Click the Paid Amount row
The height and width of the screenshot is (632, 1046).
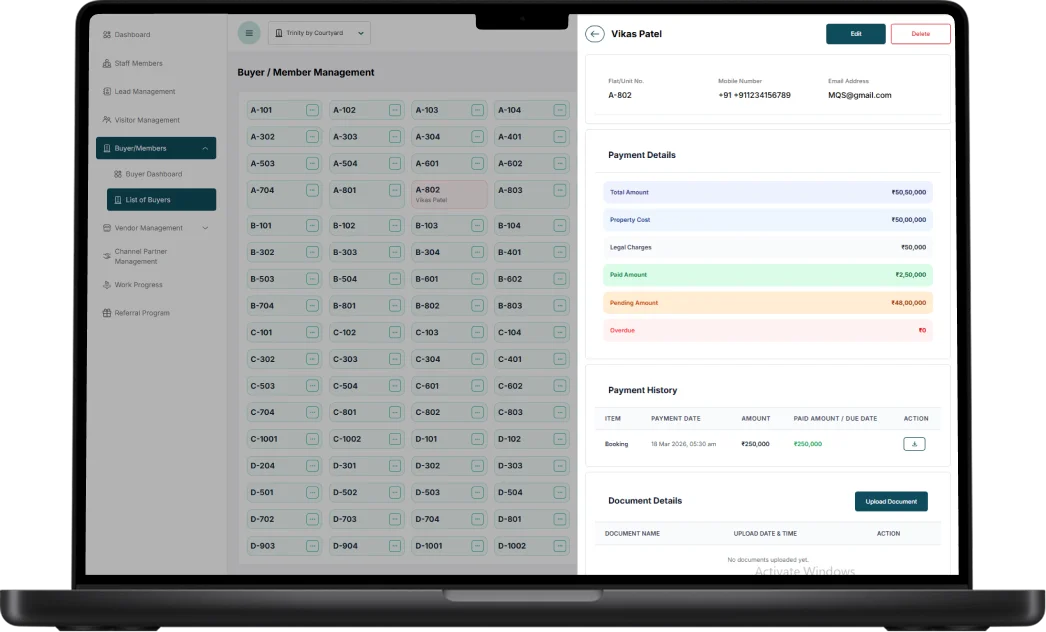tap(768, 275)
